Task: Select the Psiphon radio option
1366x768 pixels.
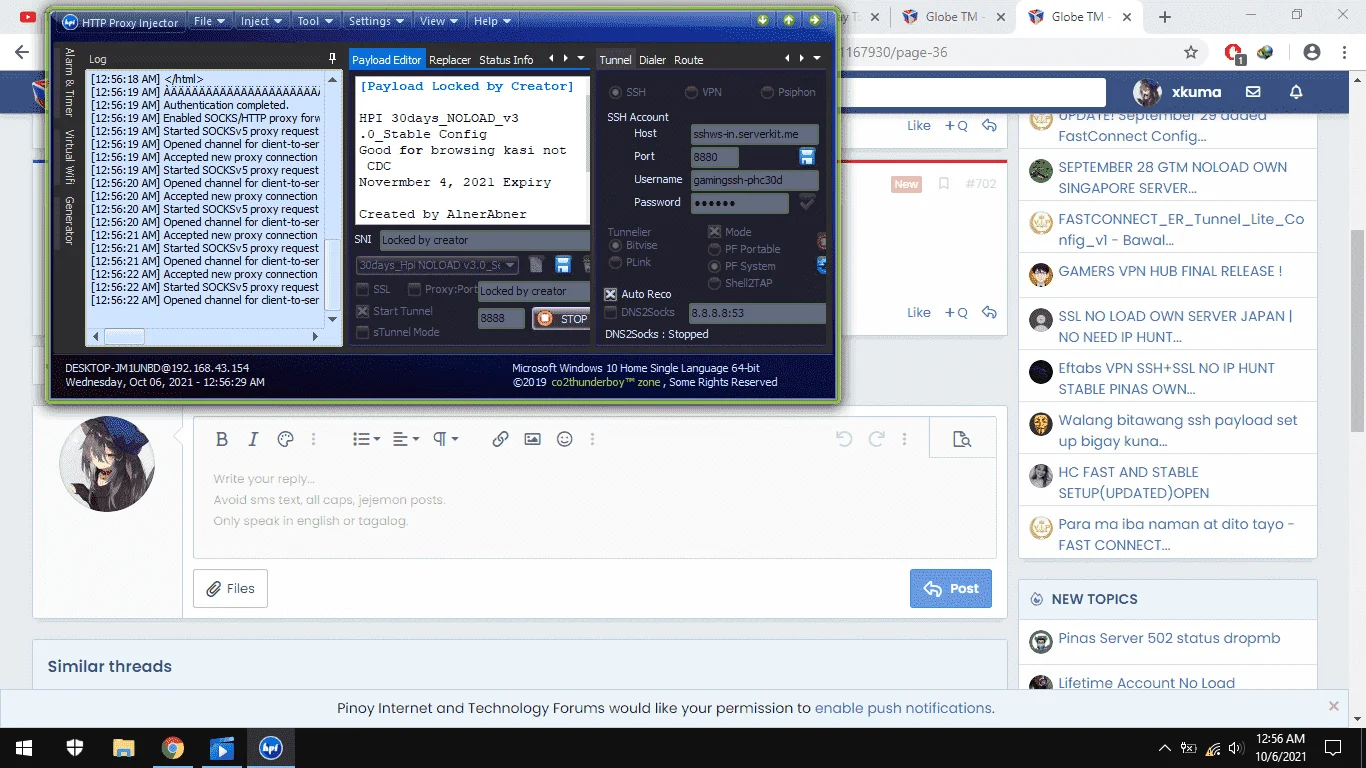Action: pos(768,92)
